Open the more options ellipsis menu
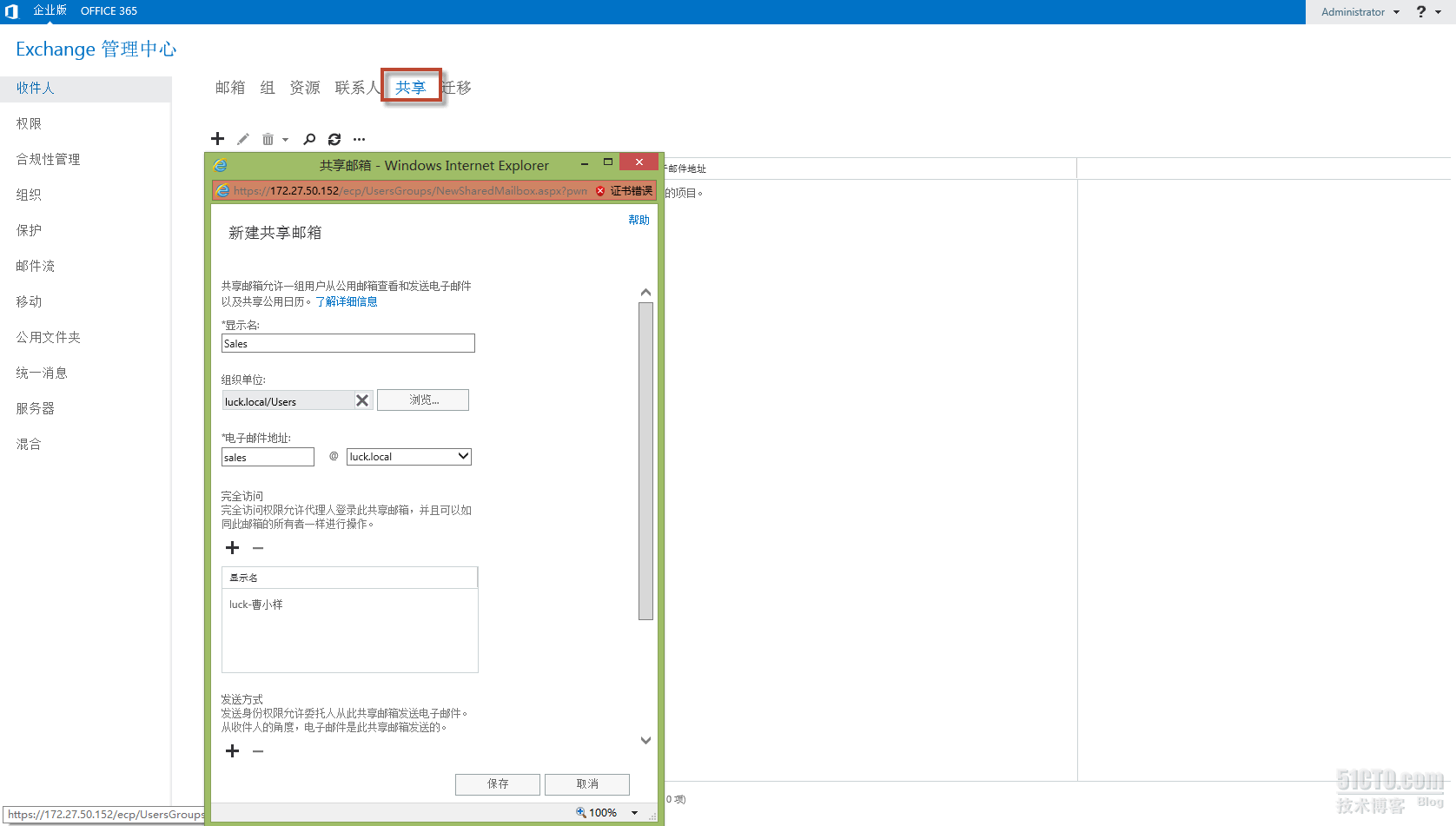The width and height of the screenshot is (1456, 826). (x=359, y=139)
